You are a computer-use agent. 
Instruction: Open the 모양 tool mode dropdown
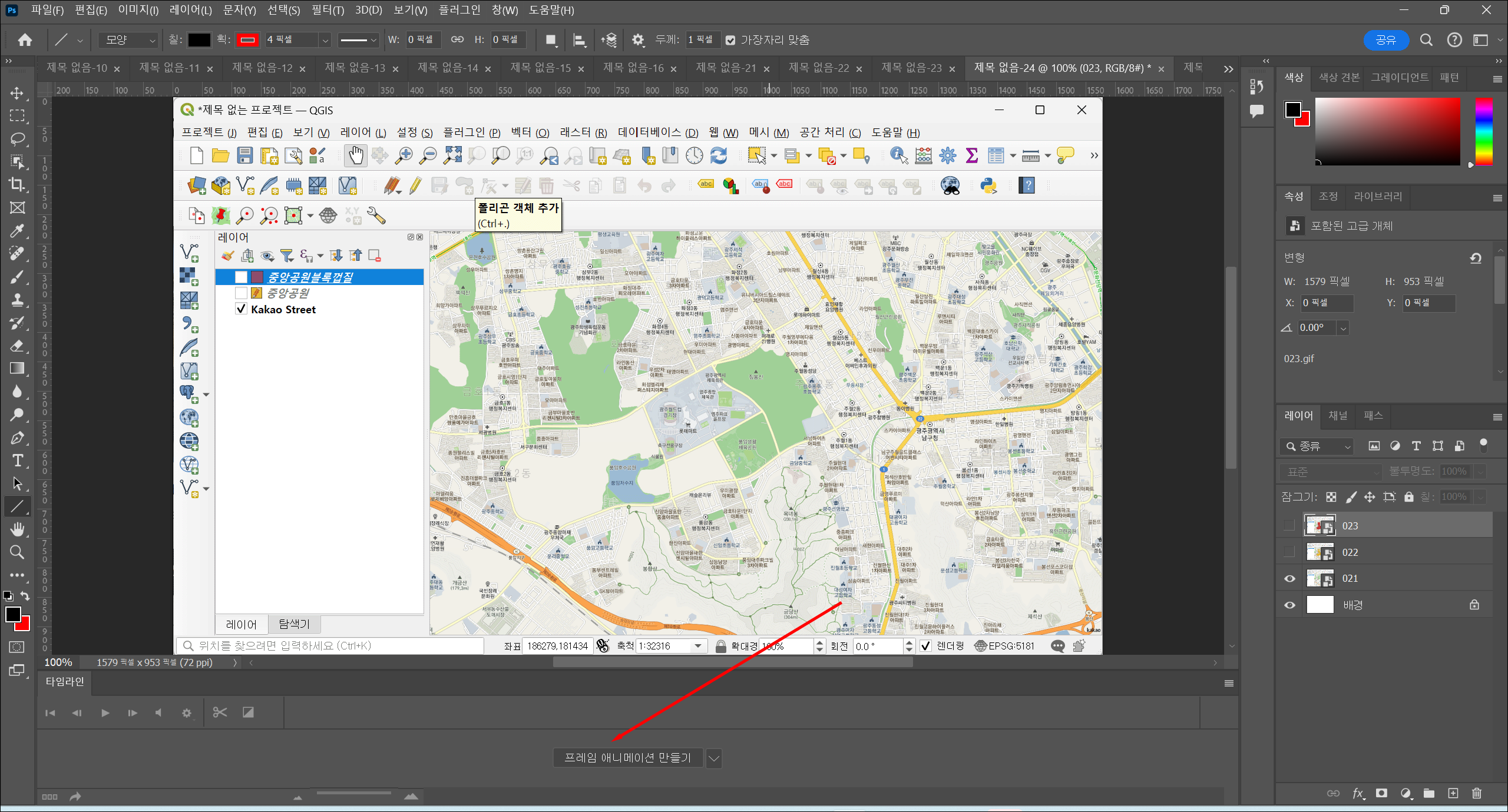(x=128, y=40)
